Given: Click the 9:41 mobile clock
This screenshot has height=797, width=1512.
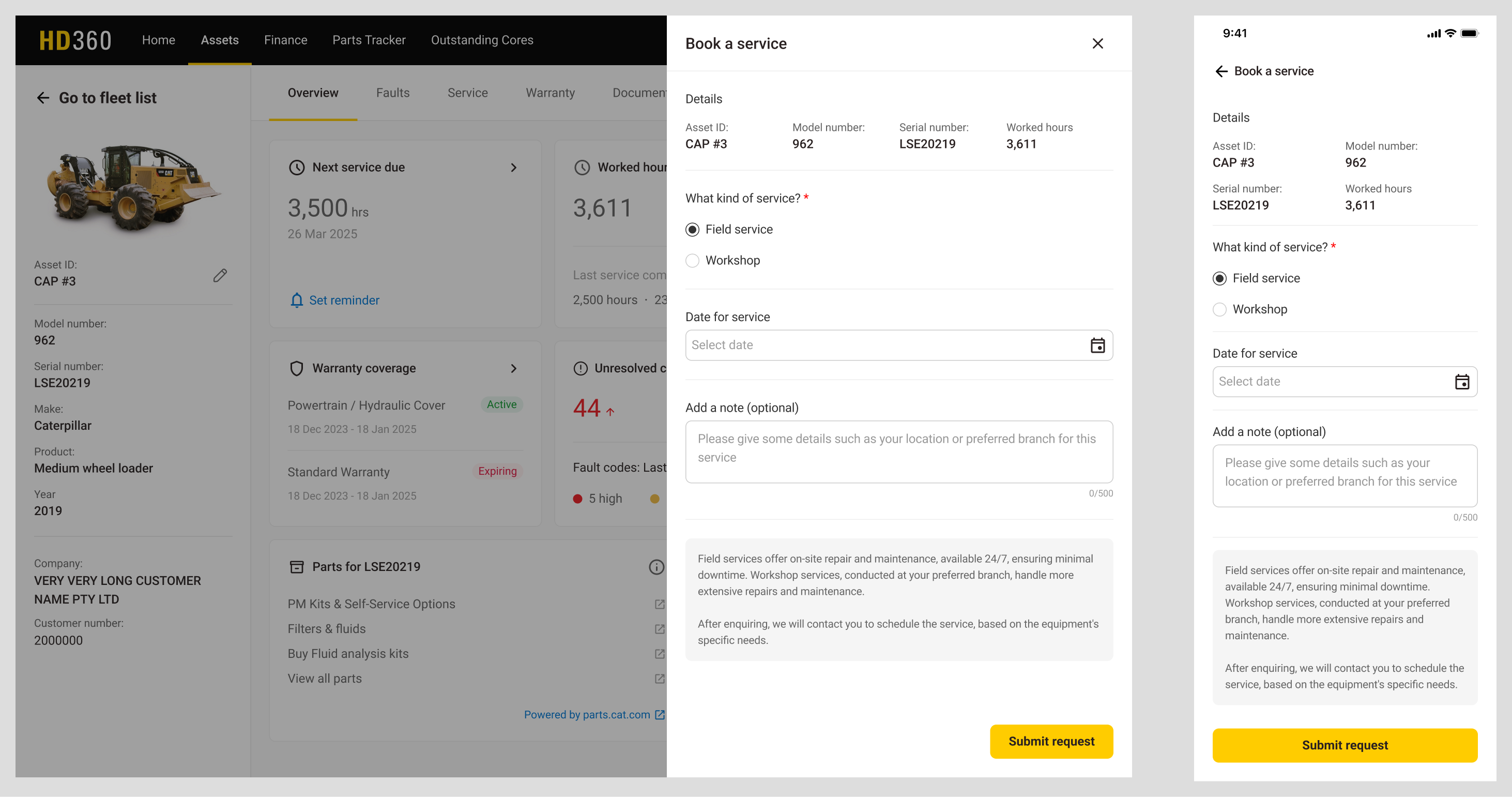Looking at the screenshot, I should pyautogui.click(x=1234, y=34).
